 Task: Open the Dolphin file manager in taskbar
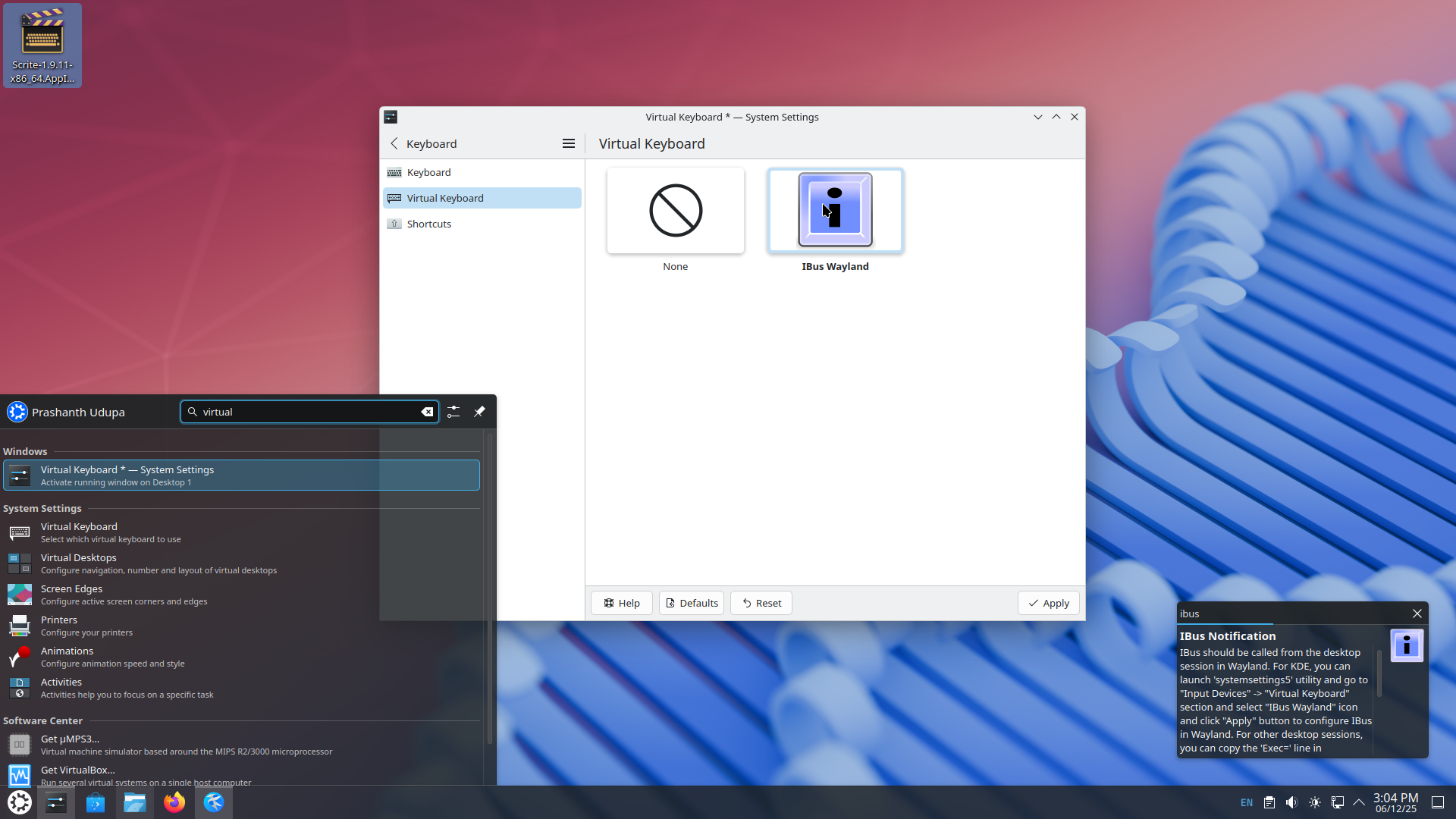pos(135,802)
